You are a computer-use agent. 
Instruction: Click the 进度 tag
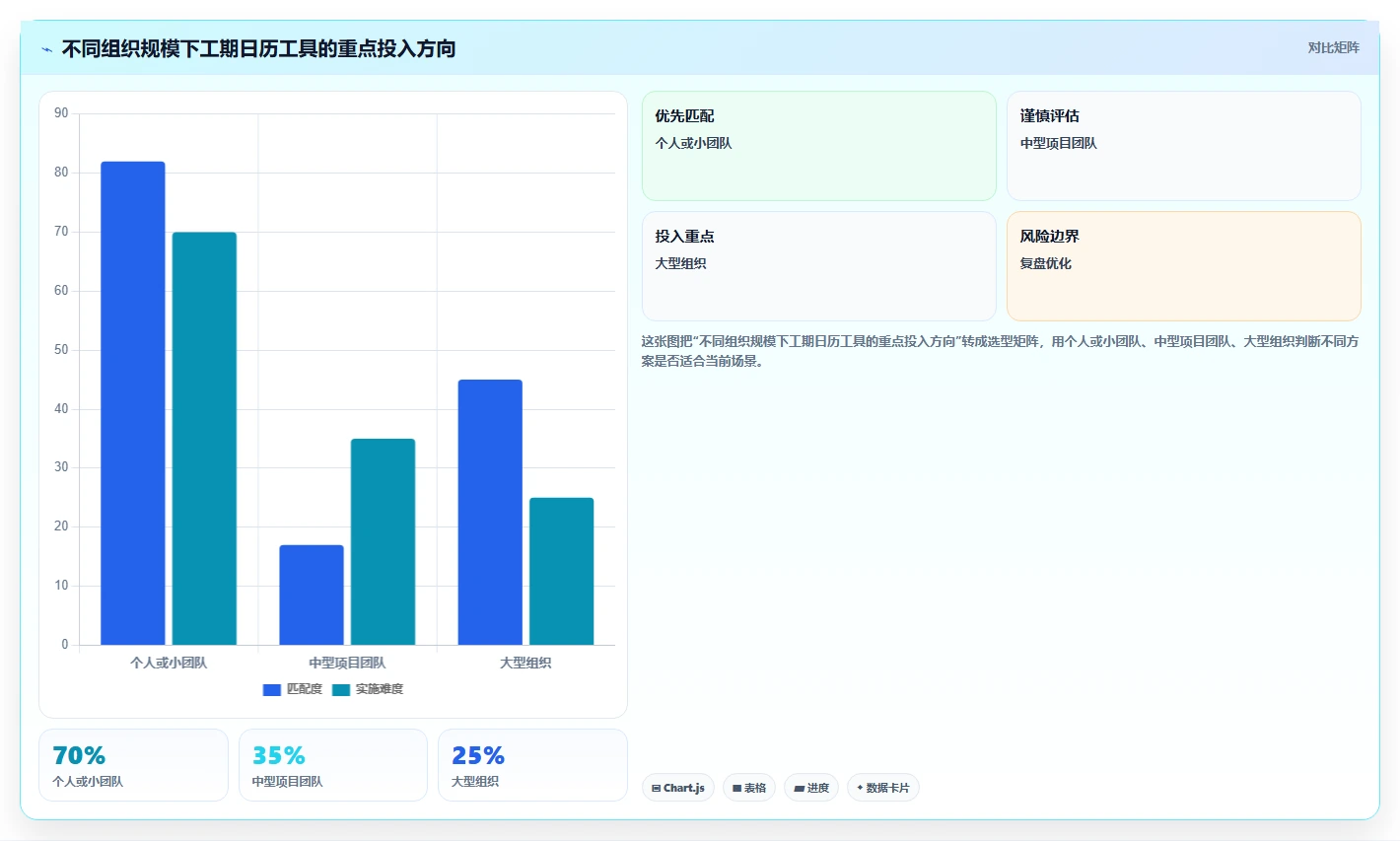[x=811, y=788]
